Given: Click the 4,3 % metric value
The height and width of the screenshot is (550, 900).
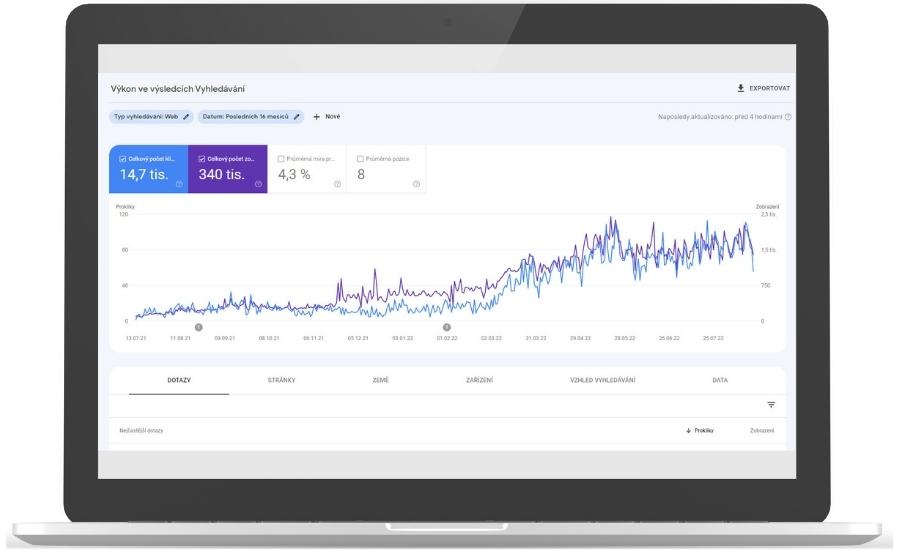Looking at the screenshot, I should [294, 175].
